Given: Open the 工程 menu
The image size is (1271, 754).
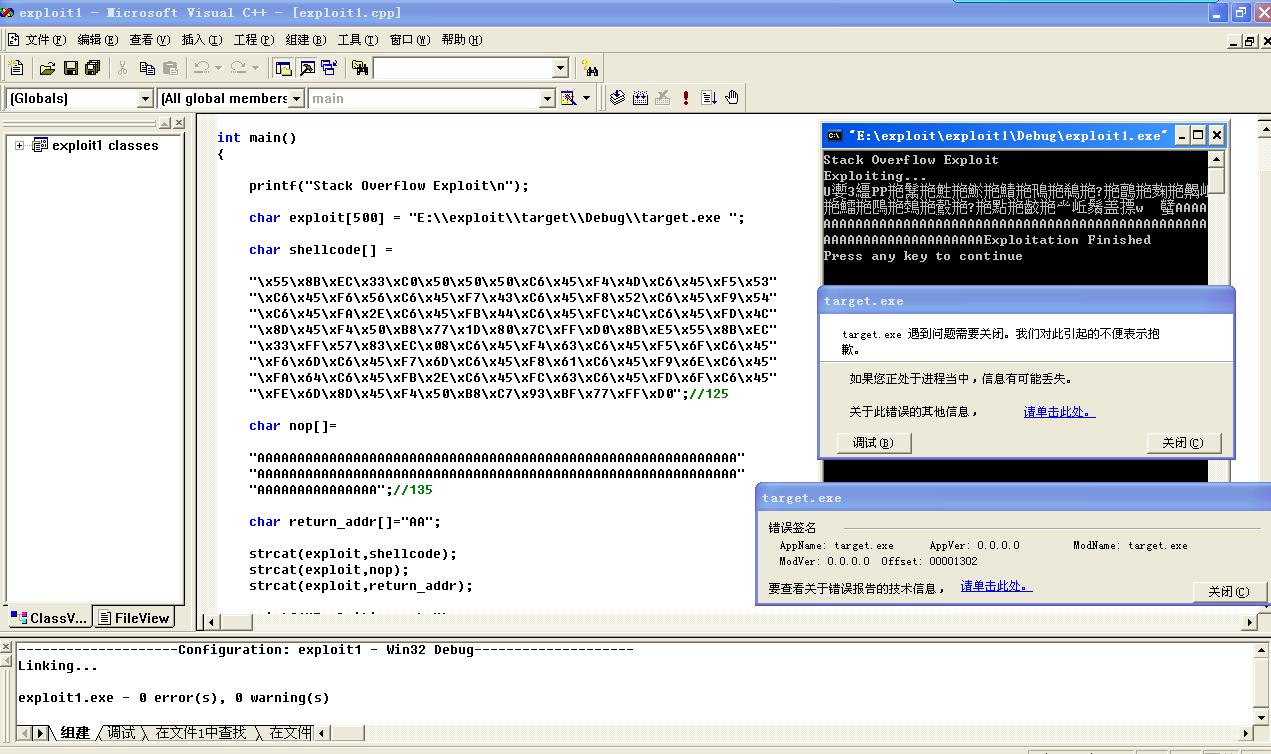Looking at the screenshot, I should [254, 40].
